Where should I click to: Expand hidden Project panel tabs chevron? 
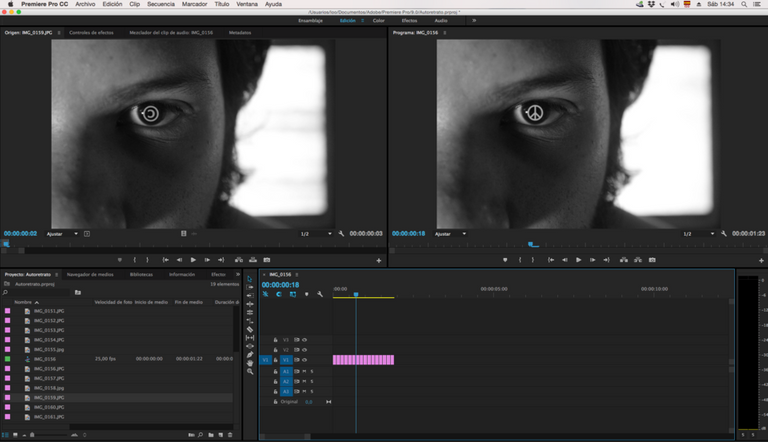point(238,274)
